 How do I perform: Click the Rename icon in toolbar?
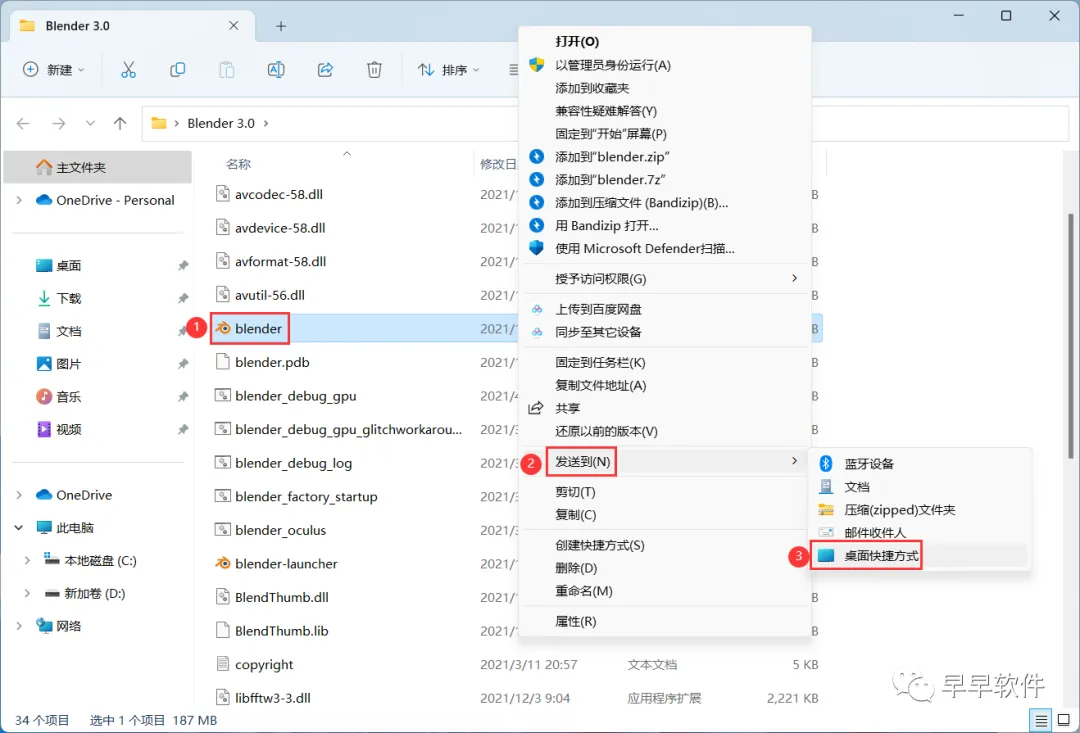[x=276, y=70]
